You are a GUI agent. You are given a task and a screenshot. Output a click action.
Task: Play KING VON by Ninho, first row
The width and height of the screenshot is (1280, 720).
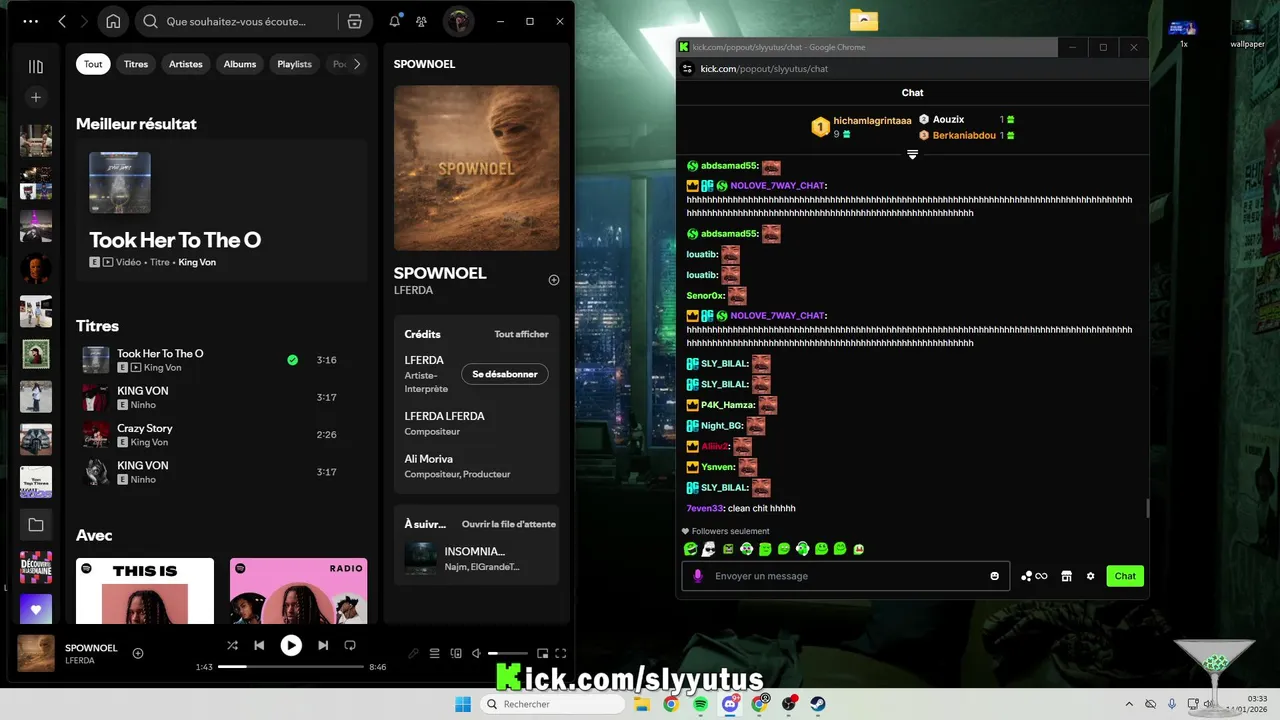(221, 397)
